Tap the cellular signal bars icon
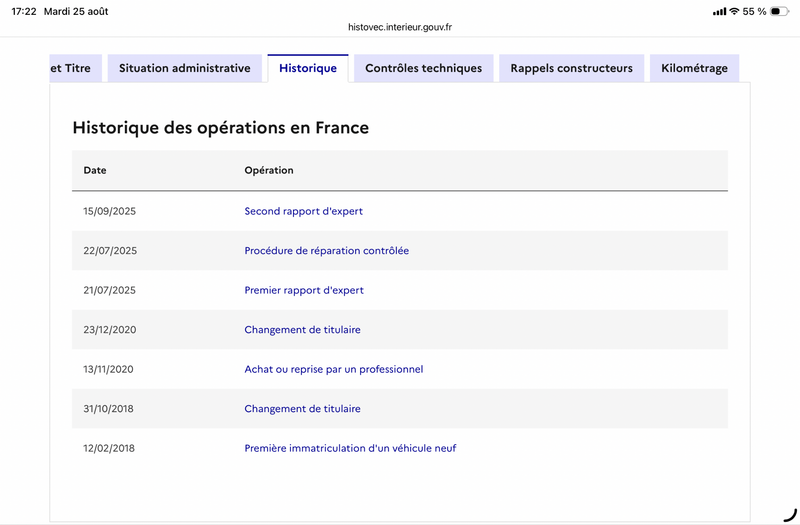800x525 pixels. (719, 11)
